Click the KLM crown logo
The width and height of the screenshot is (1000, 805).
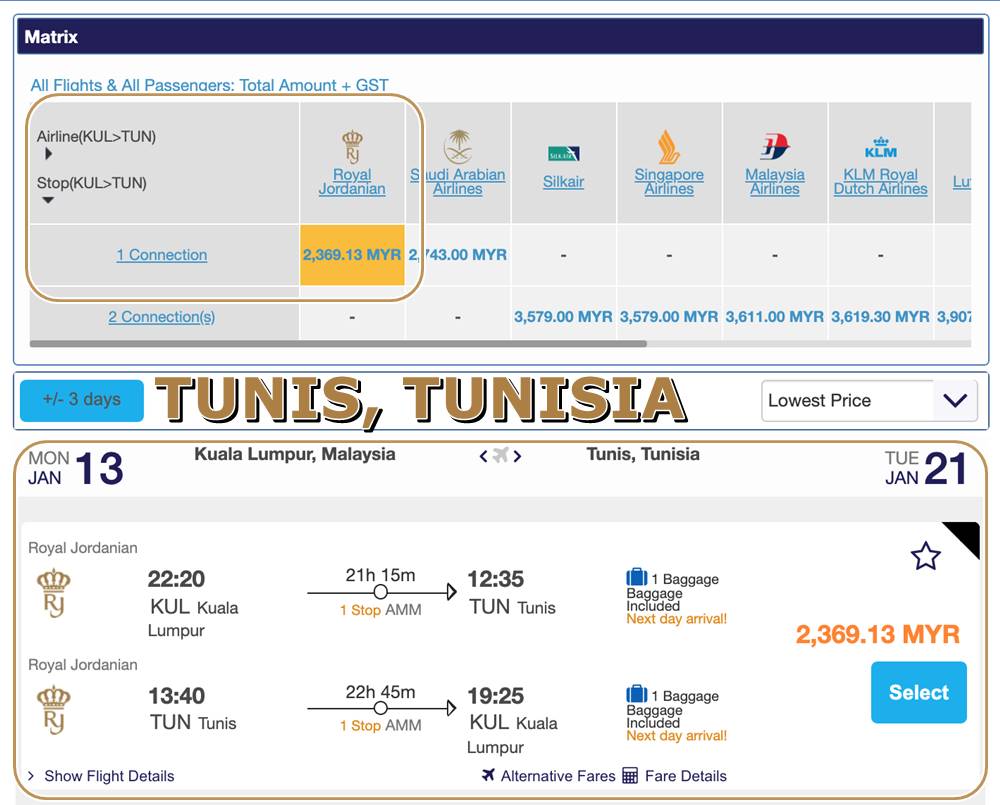(x=880, y=148)
